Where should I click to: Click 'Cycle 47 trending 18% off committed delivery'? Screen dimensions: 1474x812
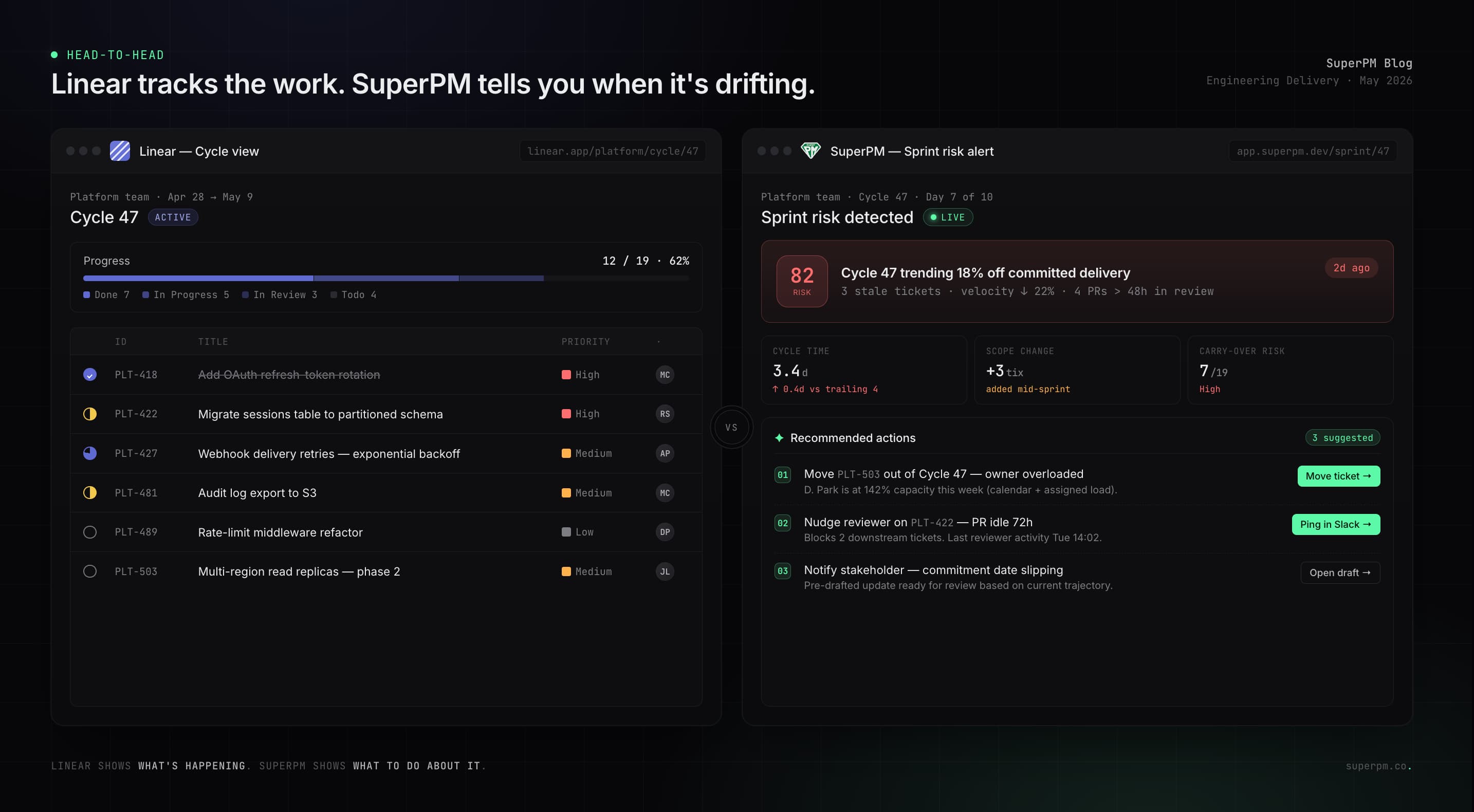click(x=985, y=273)
